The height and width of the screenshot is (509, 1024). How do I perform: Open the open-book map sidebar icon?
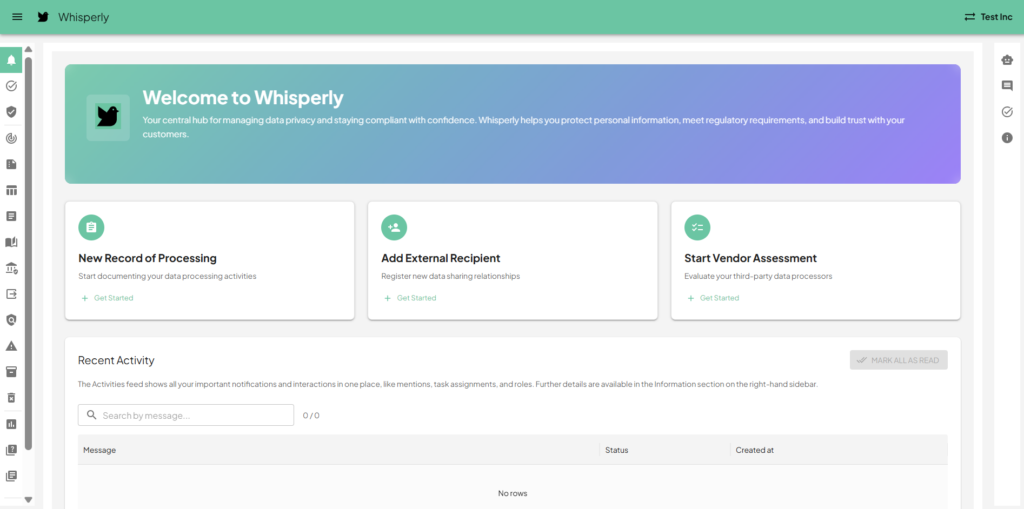(11, 242)
